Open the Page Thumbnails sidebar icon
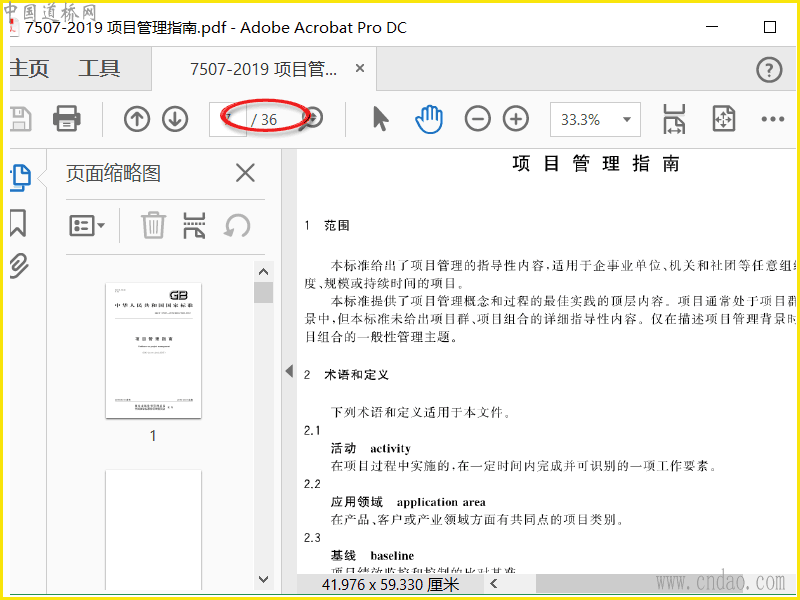 (x=21, y=178)
